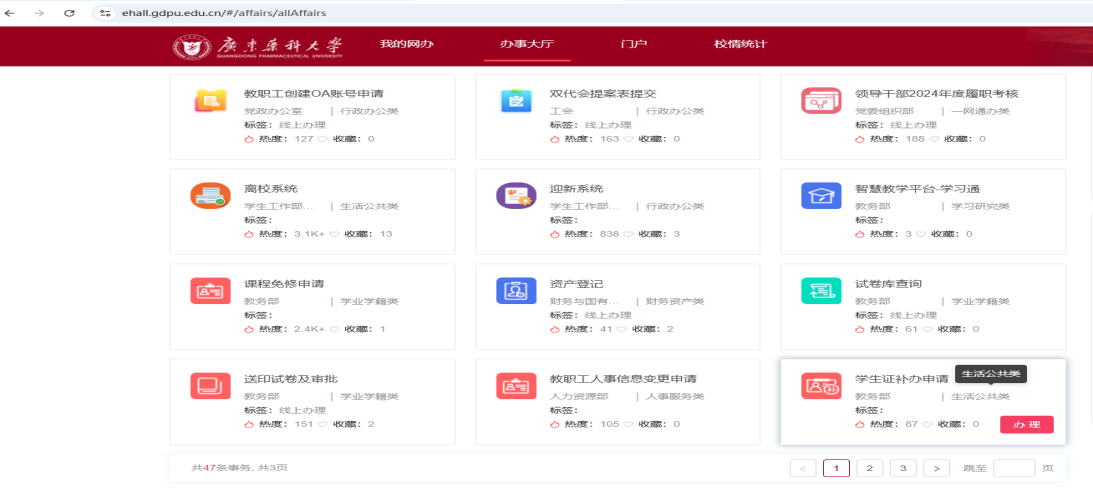Go to page 1
The height and width of the screenshot is (492, 1093).
point(836,468)
